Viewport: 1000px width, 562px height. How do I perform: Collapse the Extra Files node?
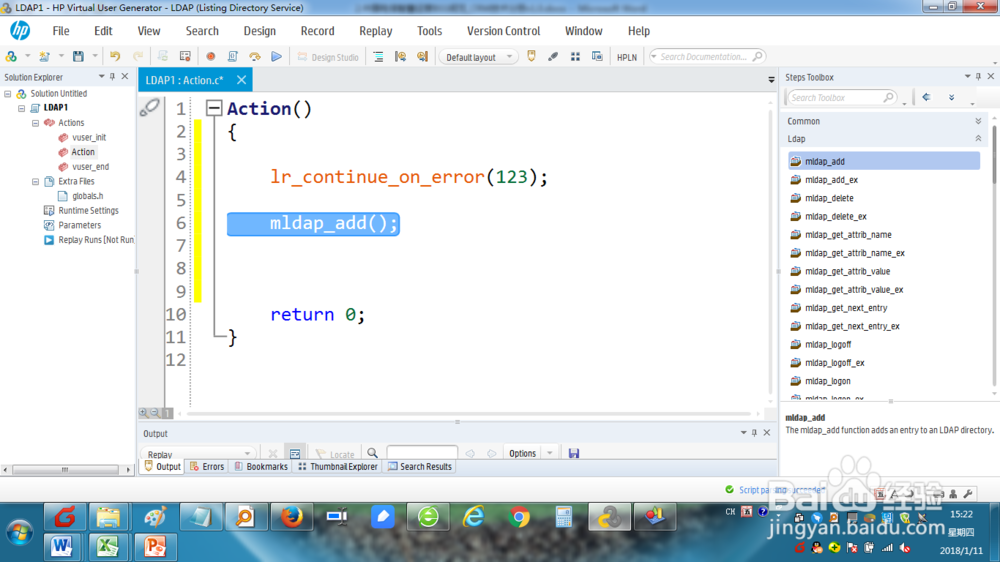pyautogui.click(x=36, y=181)
